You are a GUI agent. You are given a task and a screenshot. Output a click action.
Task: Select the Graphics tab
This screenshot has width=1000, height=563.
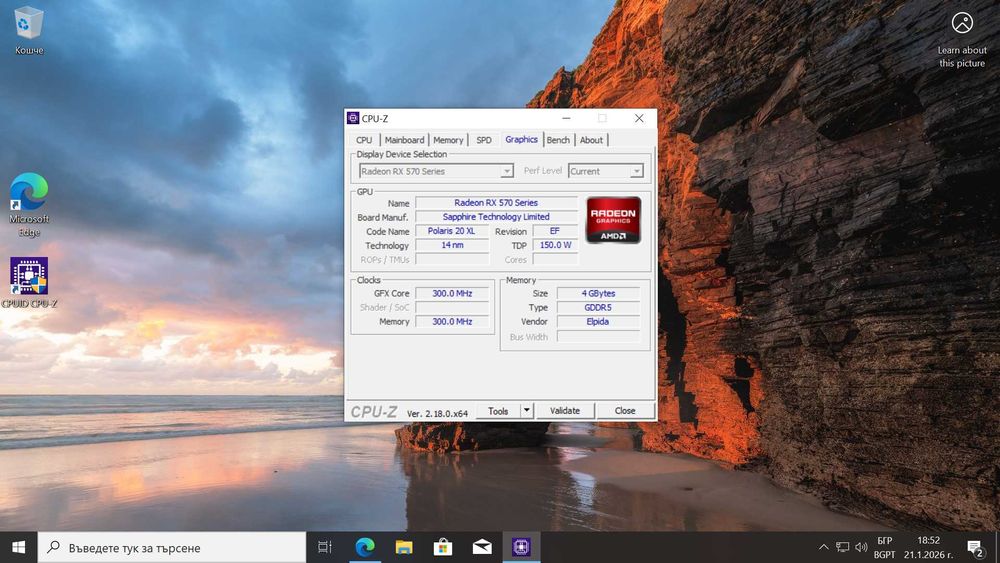[x=521, y=139]
